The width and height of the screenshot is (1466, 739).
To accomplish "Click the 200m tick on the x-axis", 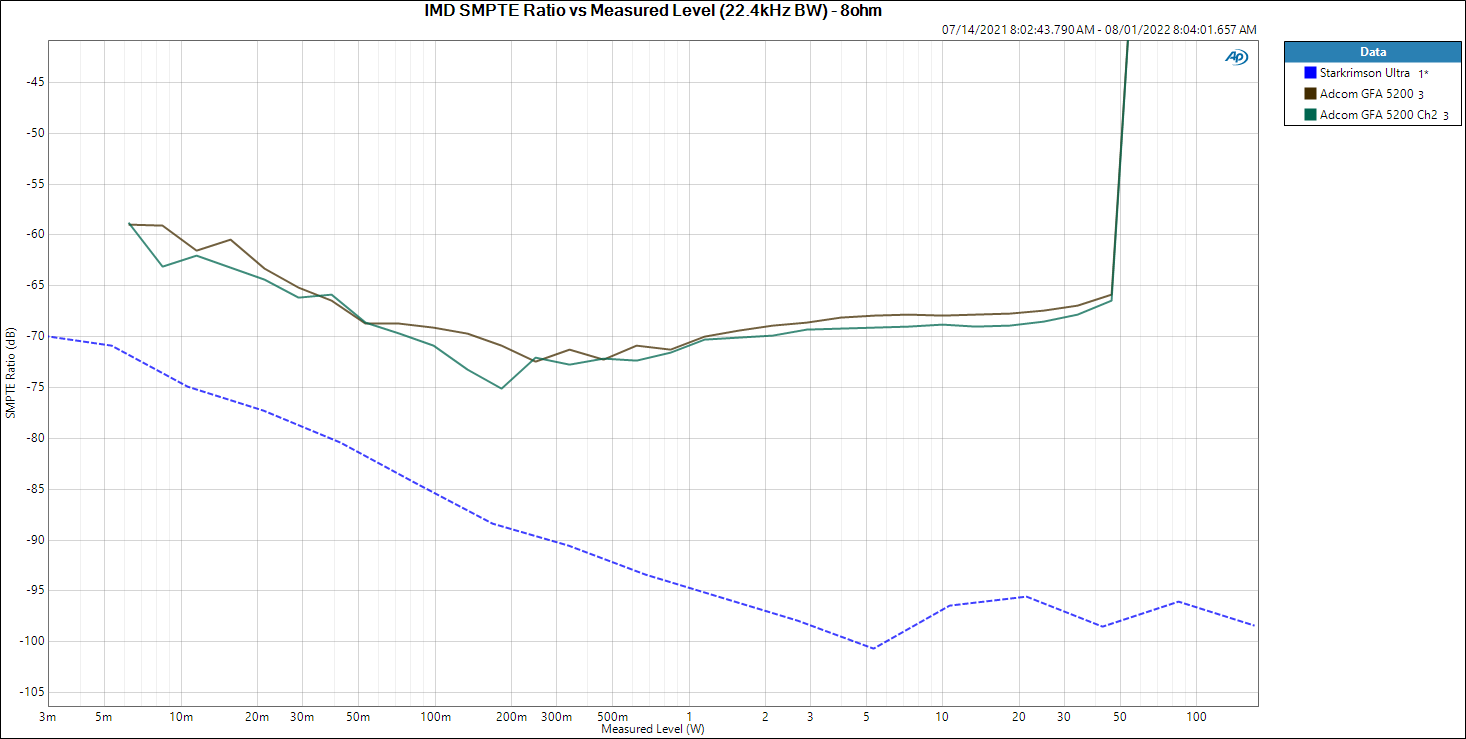I will [x=511, y=718].
